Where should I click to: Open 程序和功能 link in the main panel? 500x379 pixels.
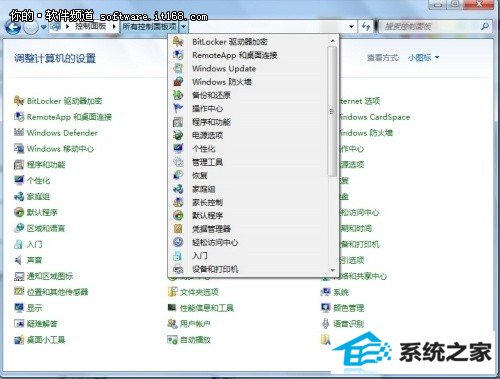coord(46,164)
